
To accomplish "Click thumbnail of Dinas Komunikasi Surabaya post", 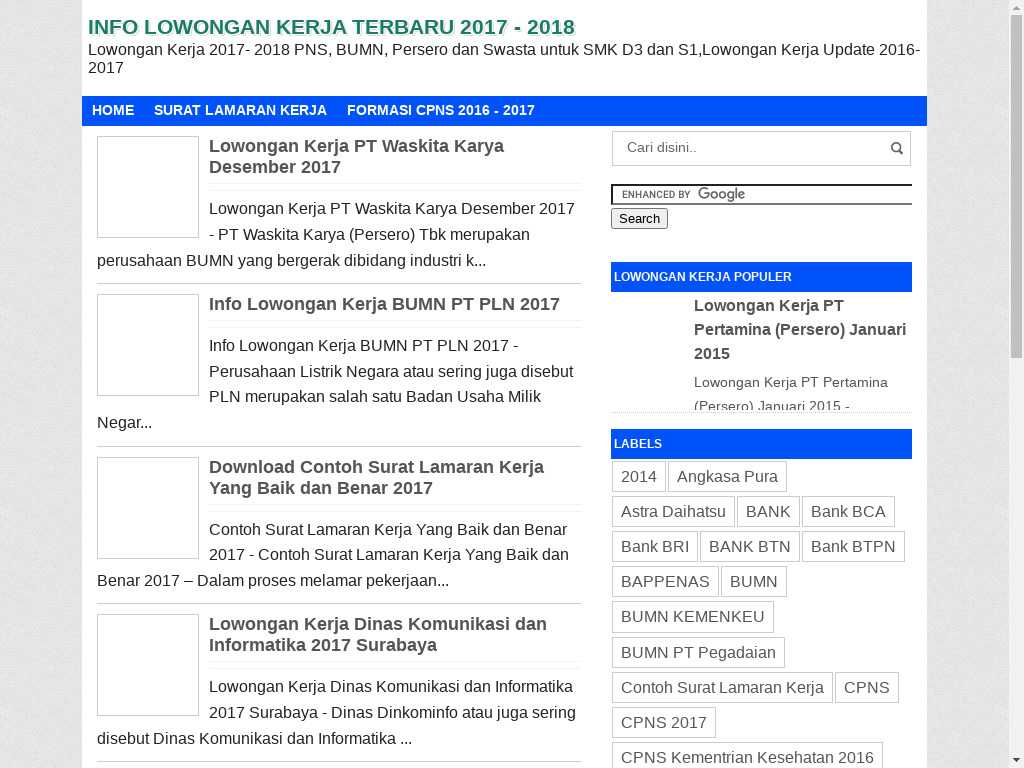I will click(x=148, y=665).
